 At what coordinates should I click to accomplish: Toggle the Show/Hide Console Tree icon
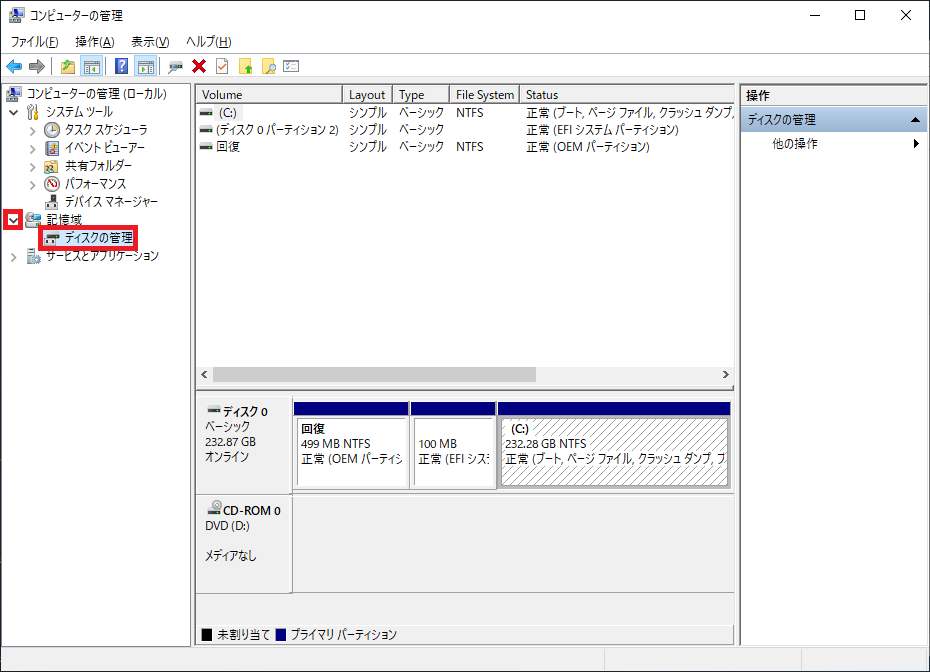[x=92, y=66]
